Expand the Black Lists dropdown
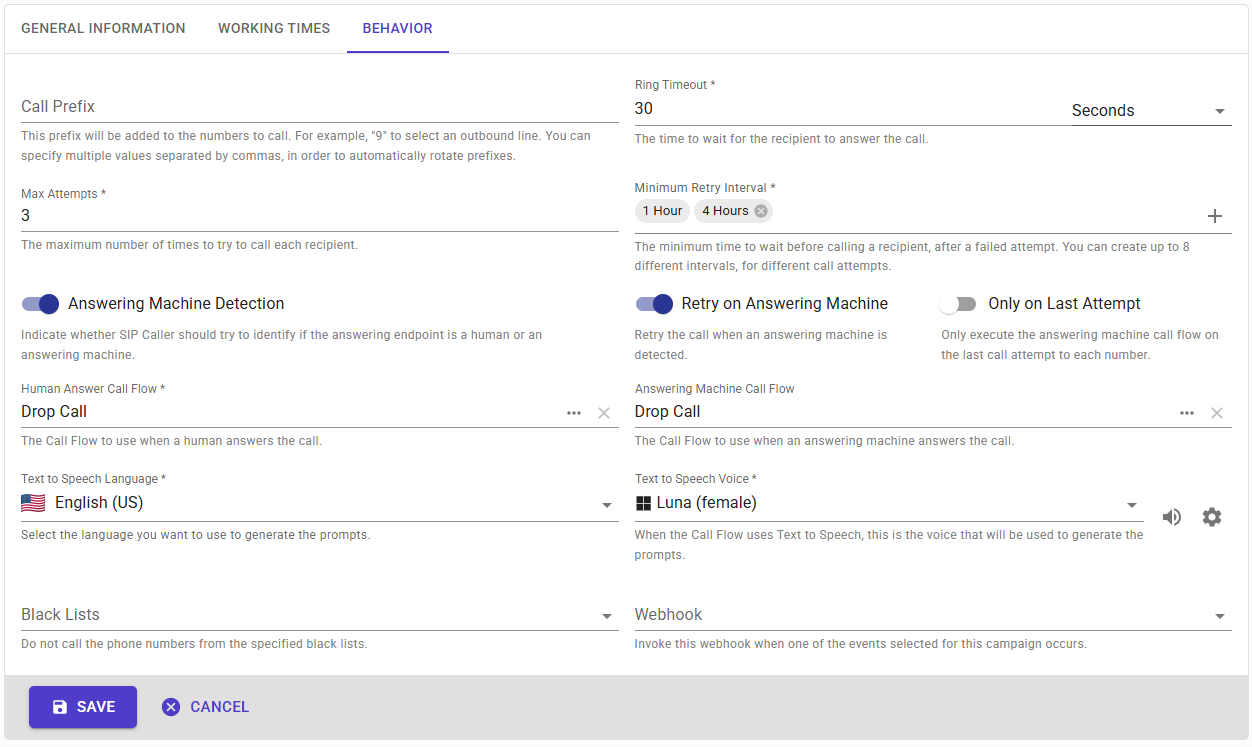 coord(607,616)
